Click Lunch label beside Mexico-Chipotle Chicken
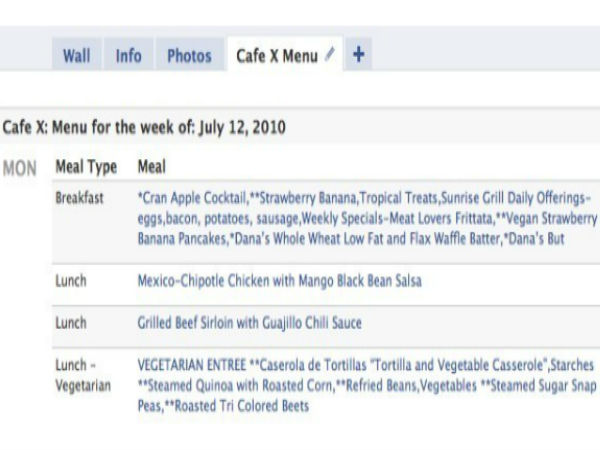This screenshot has height=450, width=600. tap(72, 281)
